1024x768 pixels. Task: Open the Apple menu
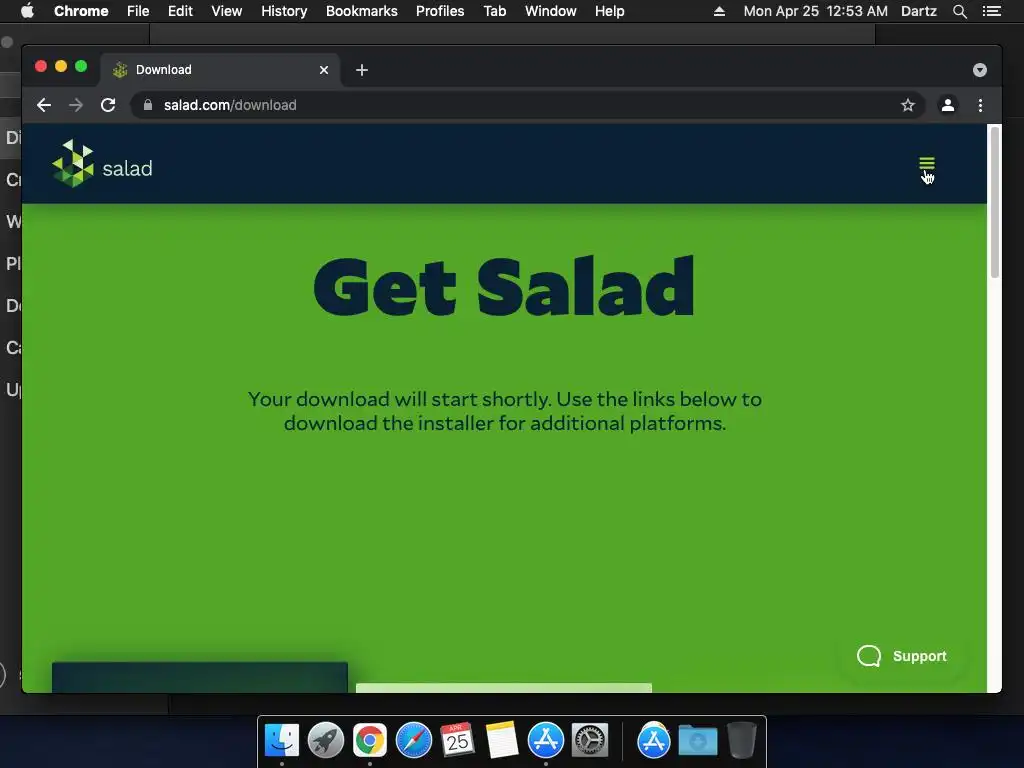coord(27,11)
